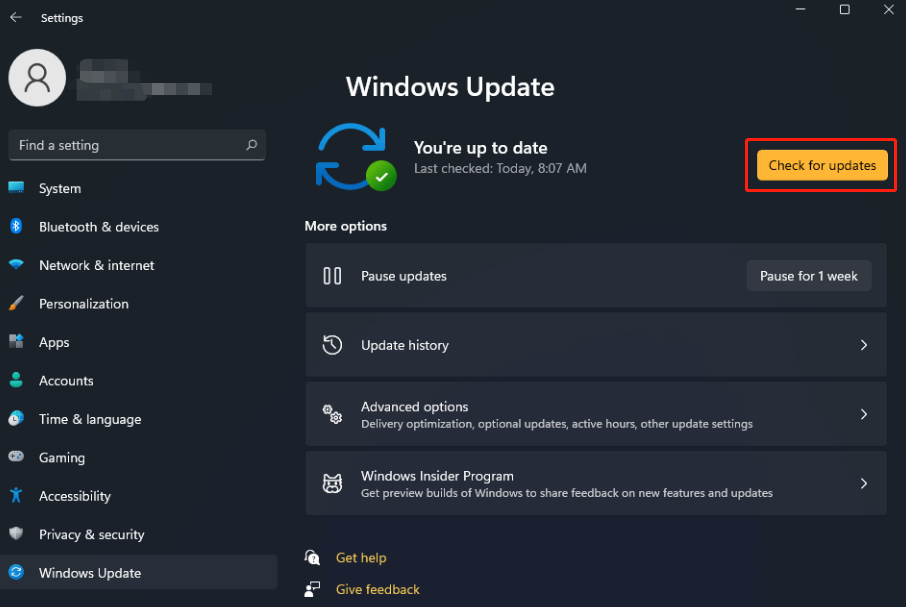The height and width of the screenshot is (607, 906).
Task: Click the Find a setting search box
Action: point(137,145)
